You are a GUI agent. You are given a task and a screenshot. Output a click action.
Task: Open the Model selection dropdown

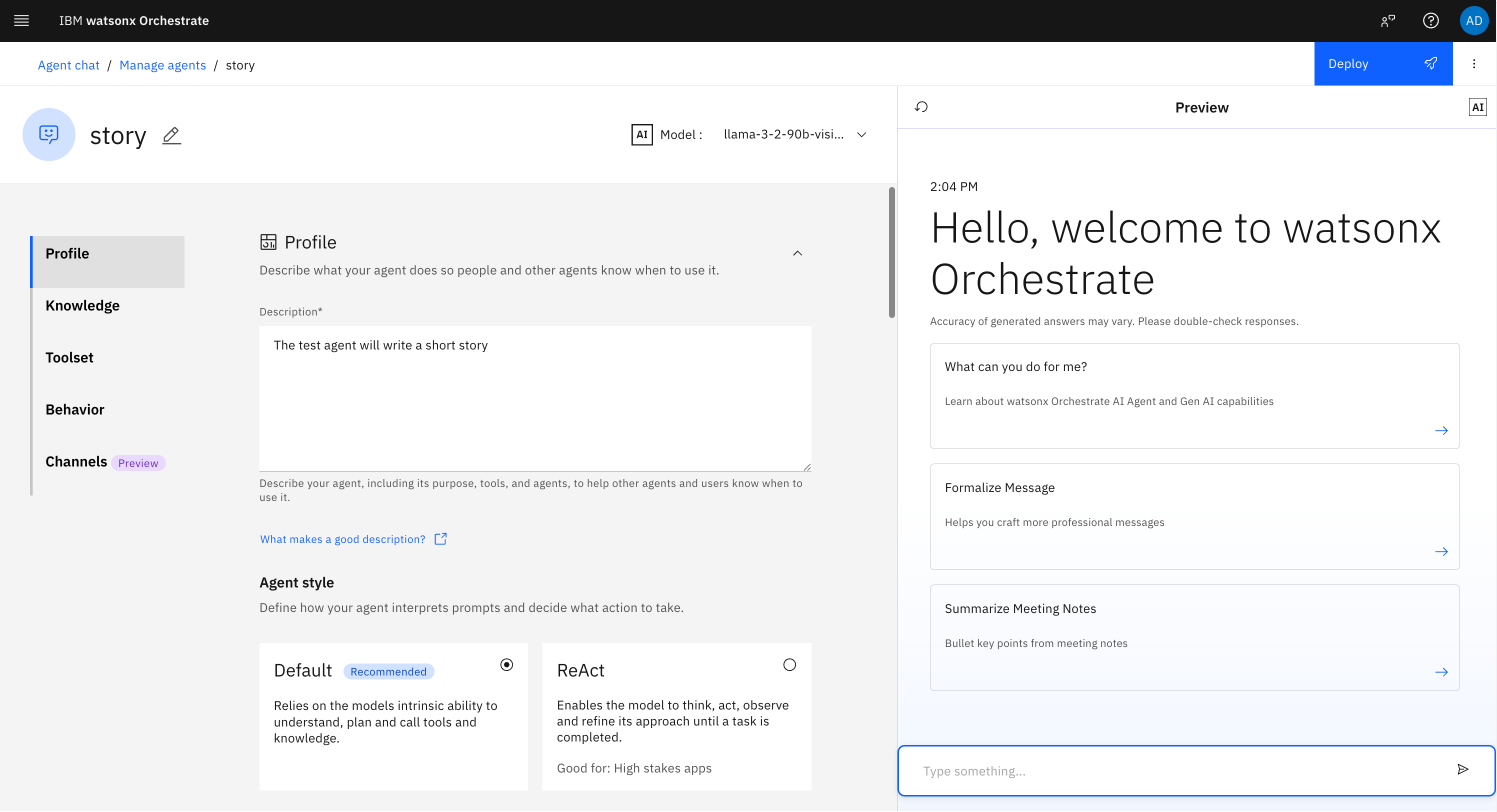pyautogui.click(x=795, y=134)
